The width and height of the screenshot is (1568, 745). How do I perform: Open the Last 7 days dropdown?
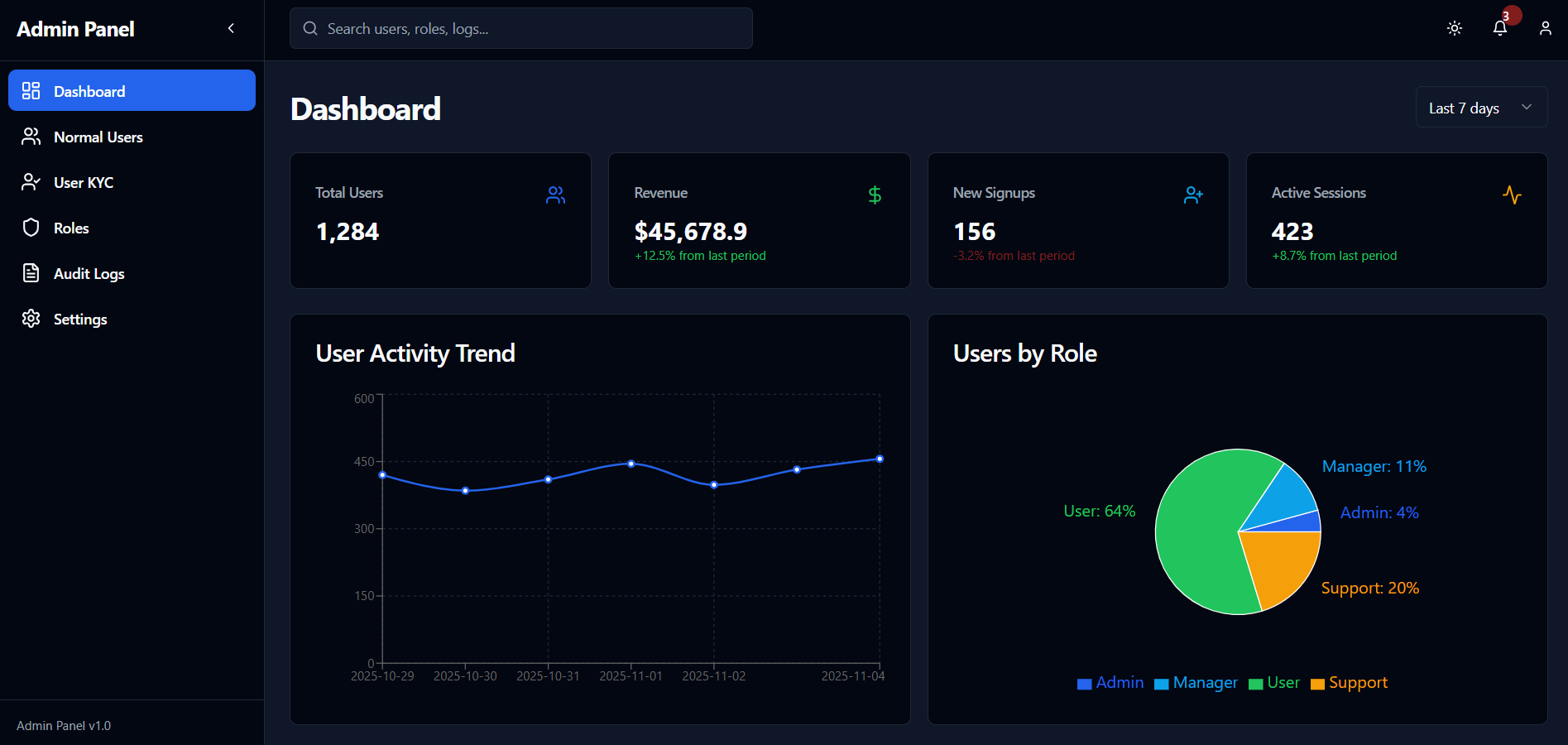[x=1480, y=108]
